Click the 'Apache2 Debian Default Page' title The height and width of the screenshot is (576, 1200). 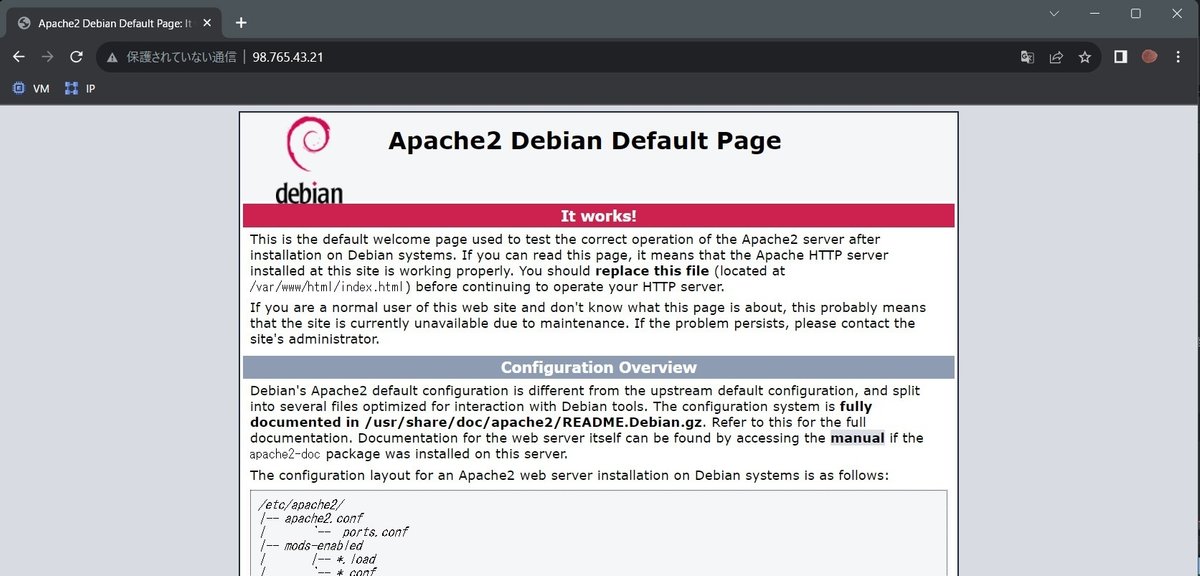point(584,140)
